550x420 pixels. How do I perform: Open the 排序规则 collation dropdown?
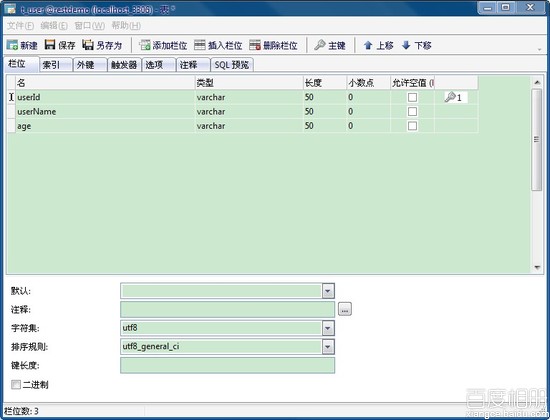pyautogui.click(x=328, y=347)
